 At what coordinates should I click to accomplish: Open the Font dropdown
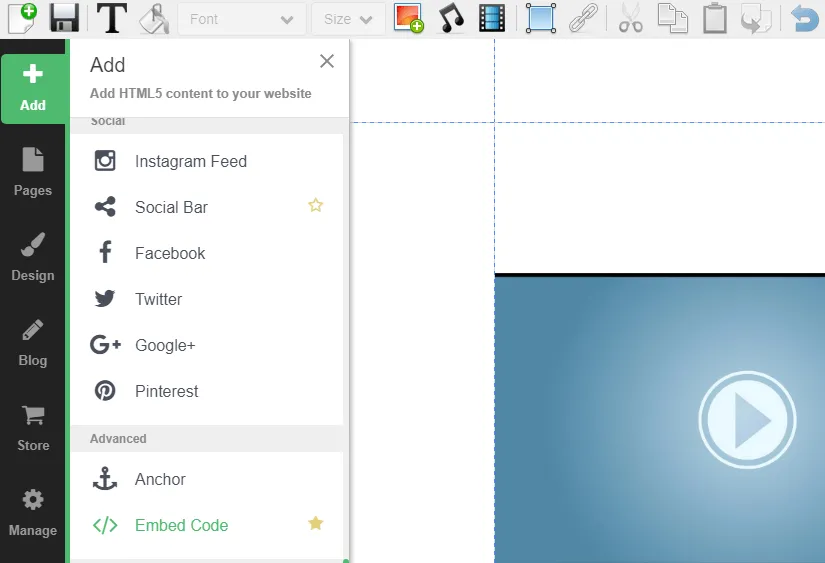click(x=242, y=19)
